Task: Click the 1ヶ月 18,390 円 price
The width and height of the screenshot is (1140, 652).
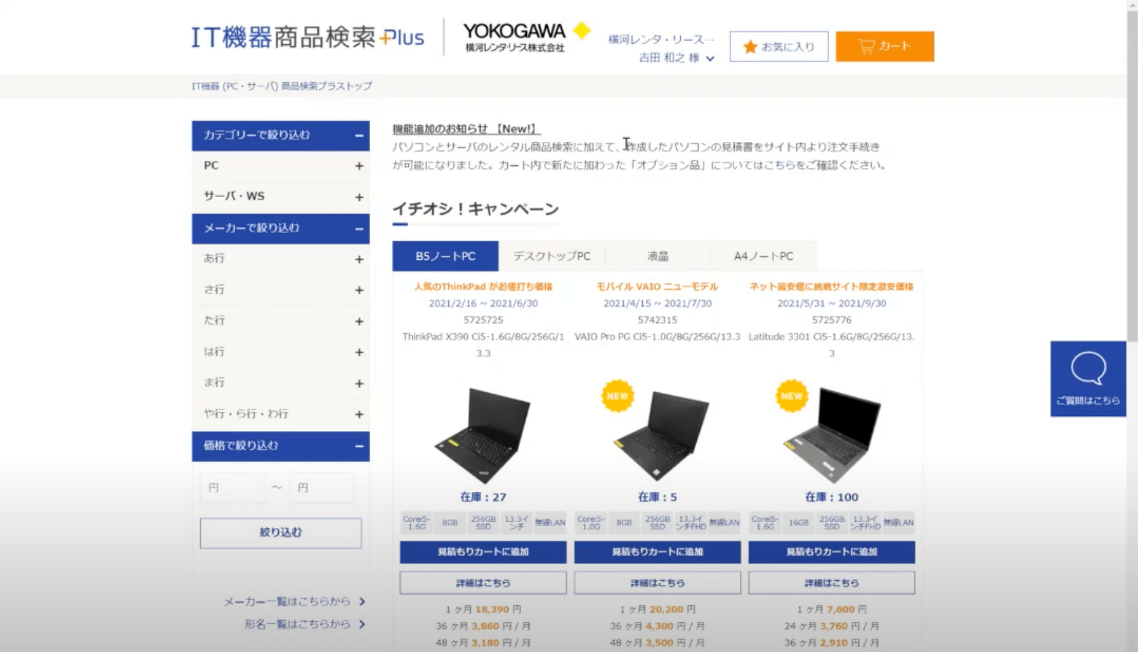Action: [483, 609]
